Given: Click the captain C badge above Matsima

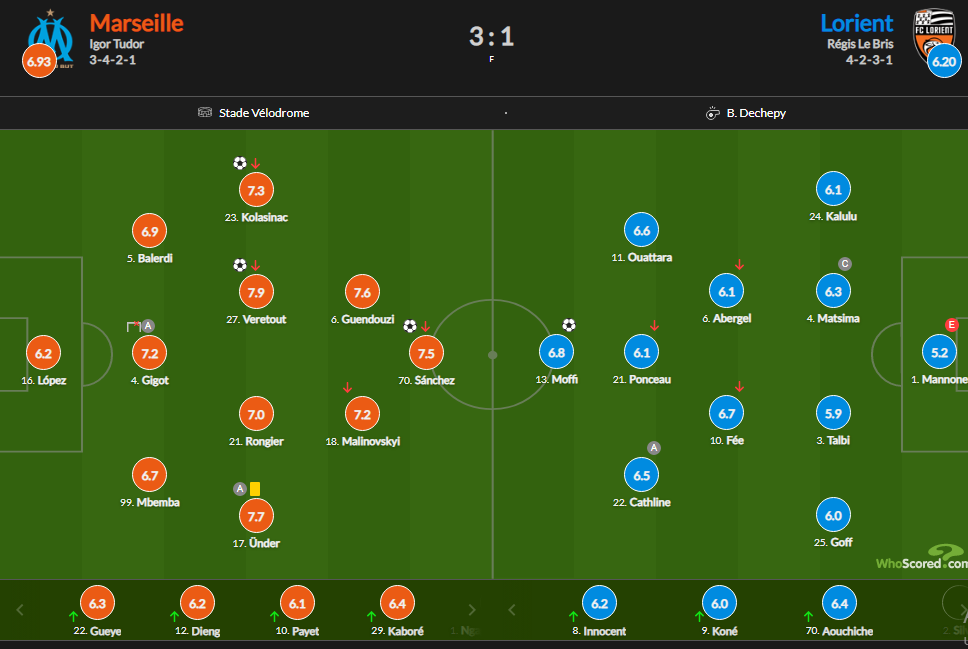Looking at the screenshot, I should click(x=845, y=264).
